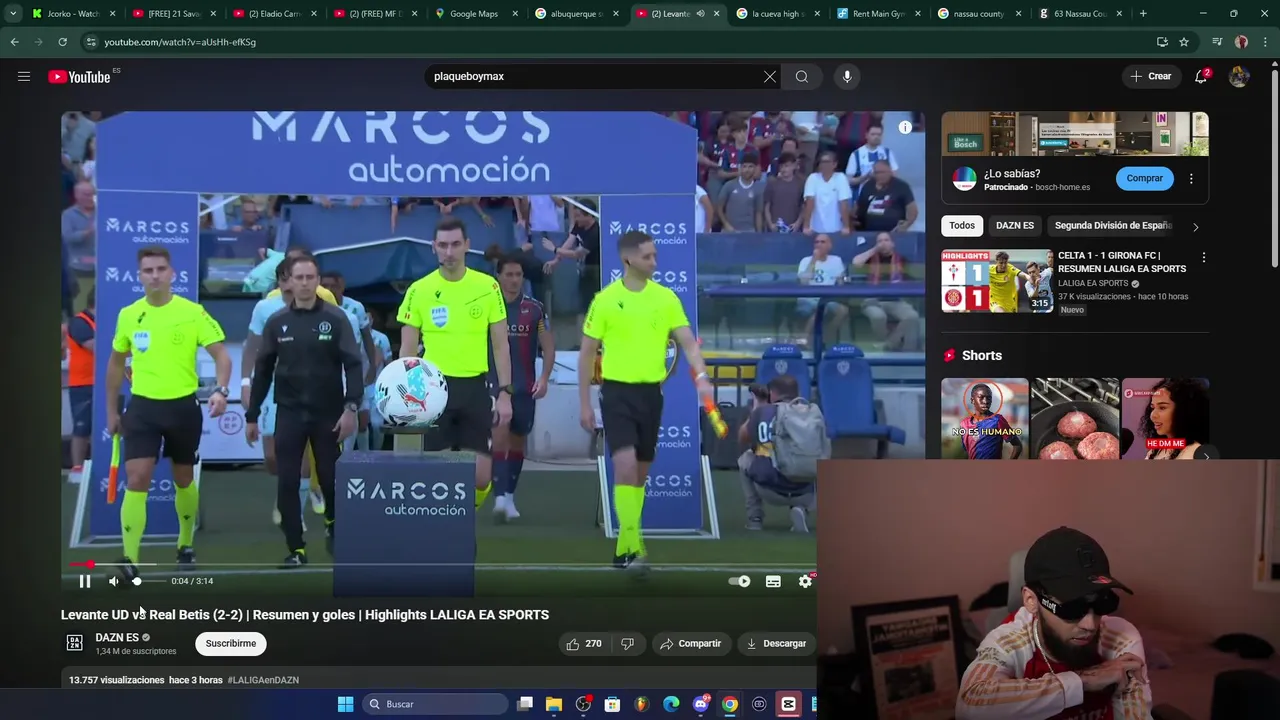Open the #LALIGAenDAZN hashtag link
The width and height of the screenshot is (1280, 720).
(x=263, y=680)
